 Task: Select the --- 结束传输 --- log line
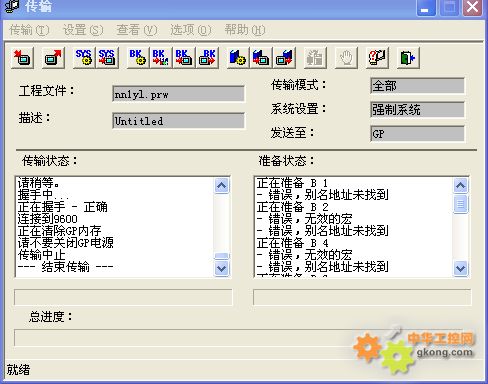[x=65, y=267]
